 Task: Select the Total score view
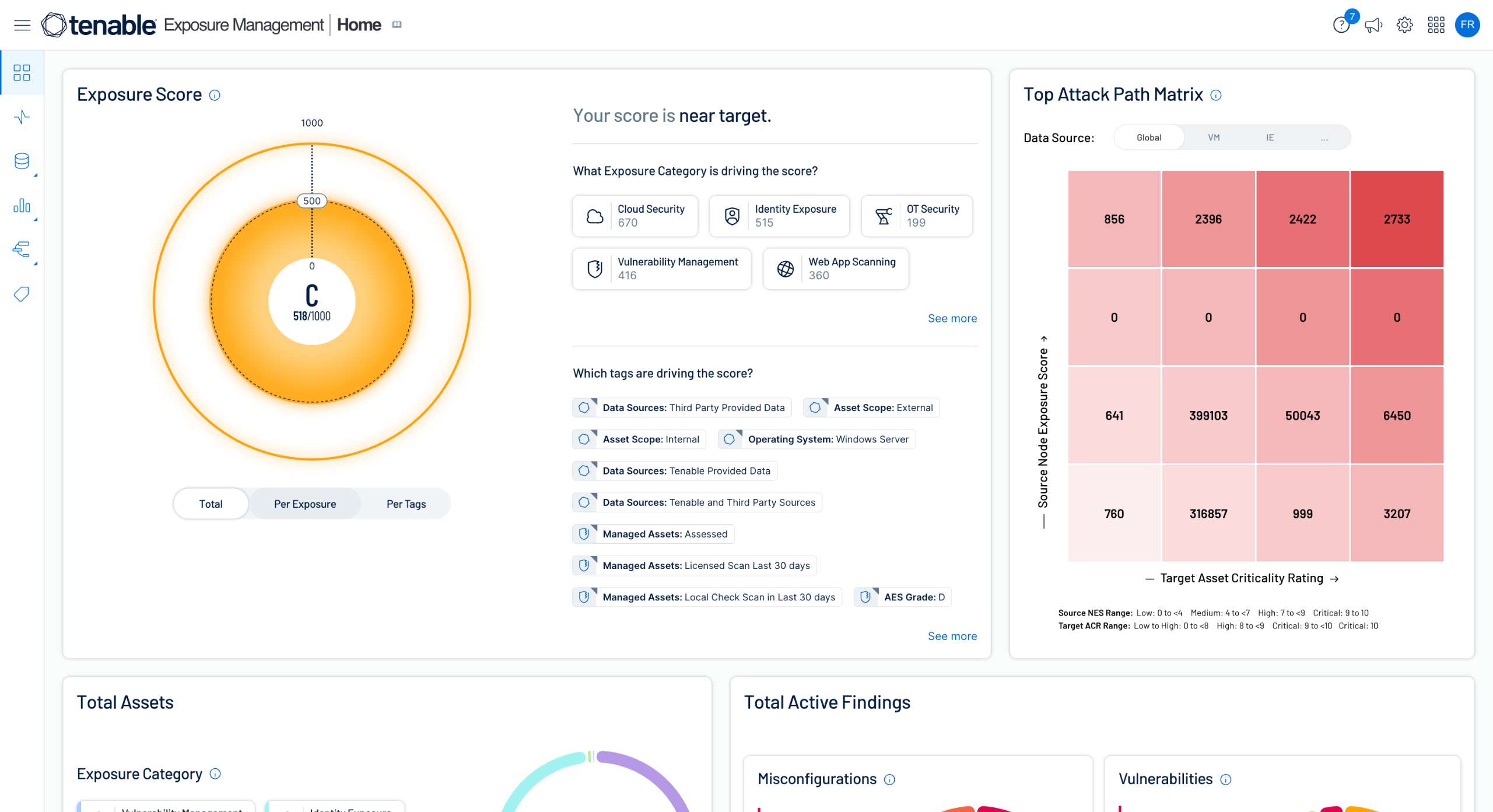pyautogui.click(x=211, y=504)
